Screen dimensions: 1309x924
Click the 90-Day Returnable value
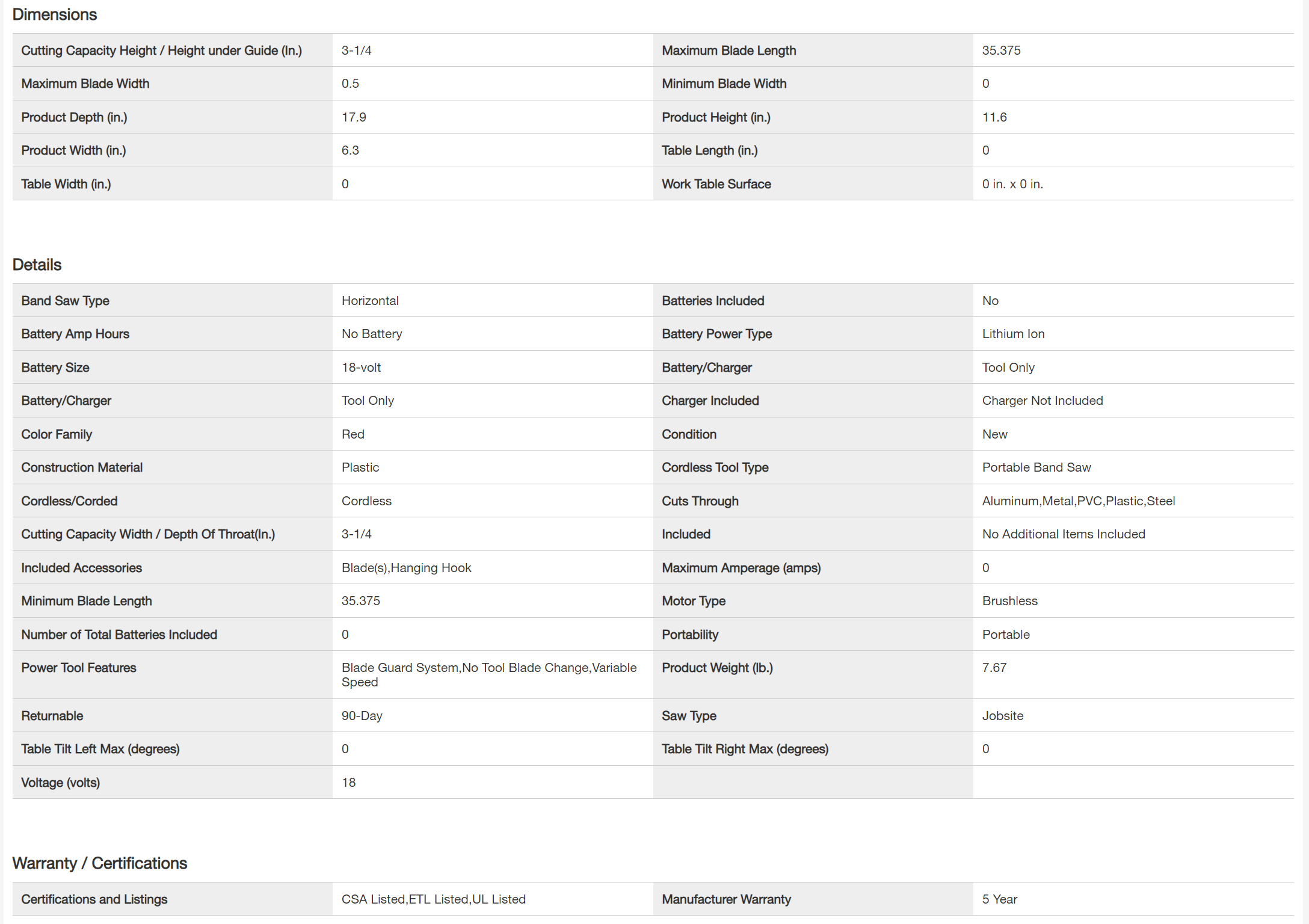(x=362, y=716)
